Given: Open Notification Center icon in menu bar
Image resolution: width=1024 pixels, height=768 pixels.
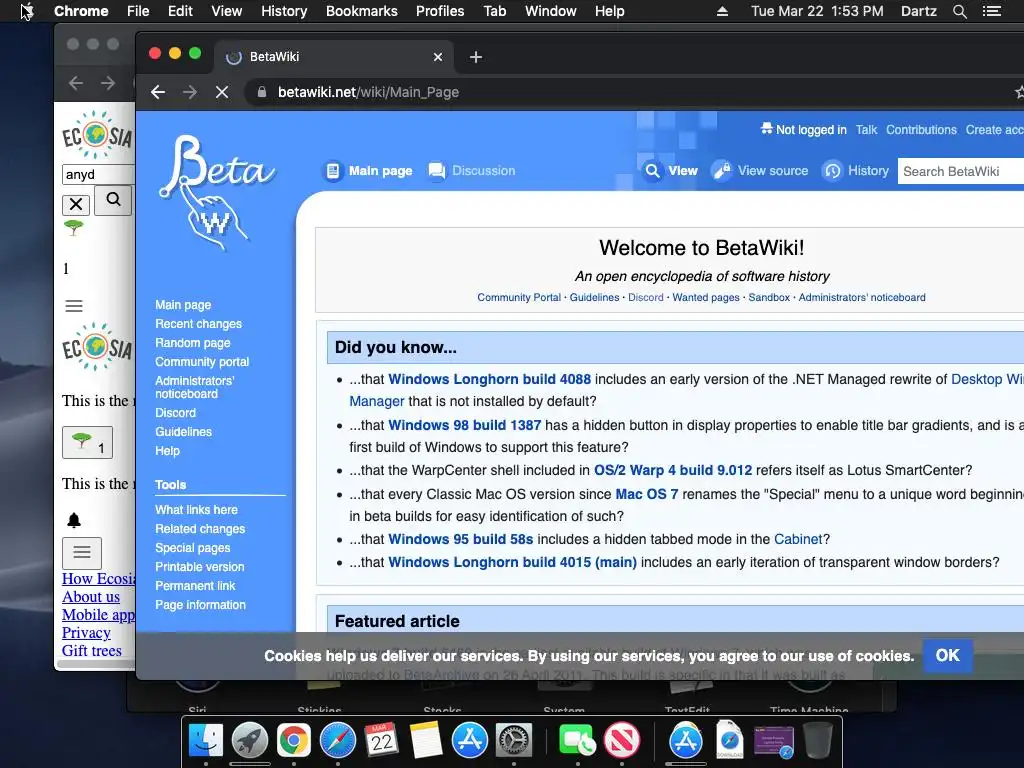Looking at the screenshot, I should click(991, 11).
